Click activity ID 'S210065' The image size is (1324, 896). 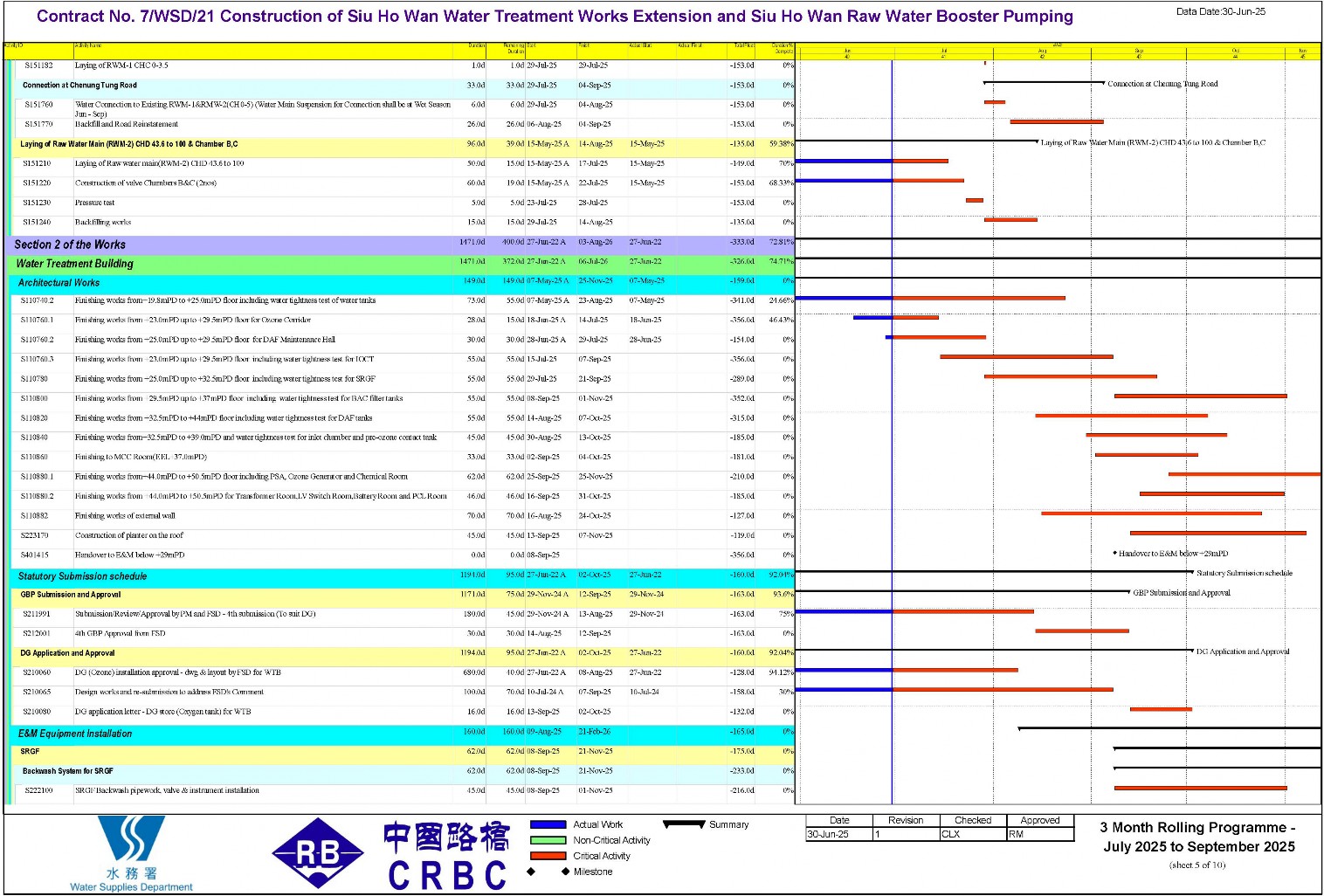coord(37,692)
